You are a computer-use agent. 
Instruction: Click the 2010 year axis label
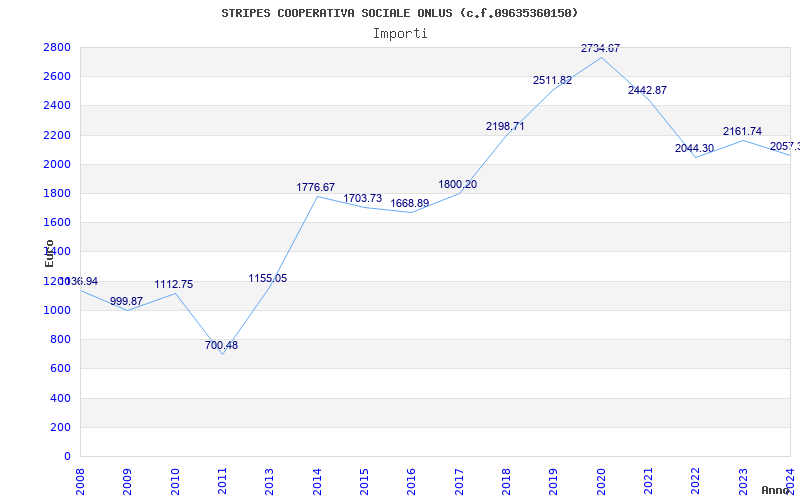point(174,482)
